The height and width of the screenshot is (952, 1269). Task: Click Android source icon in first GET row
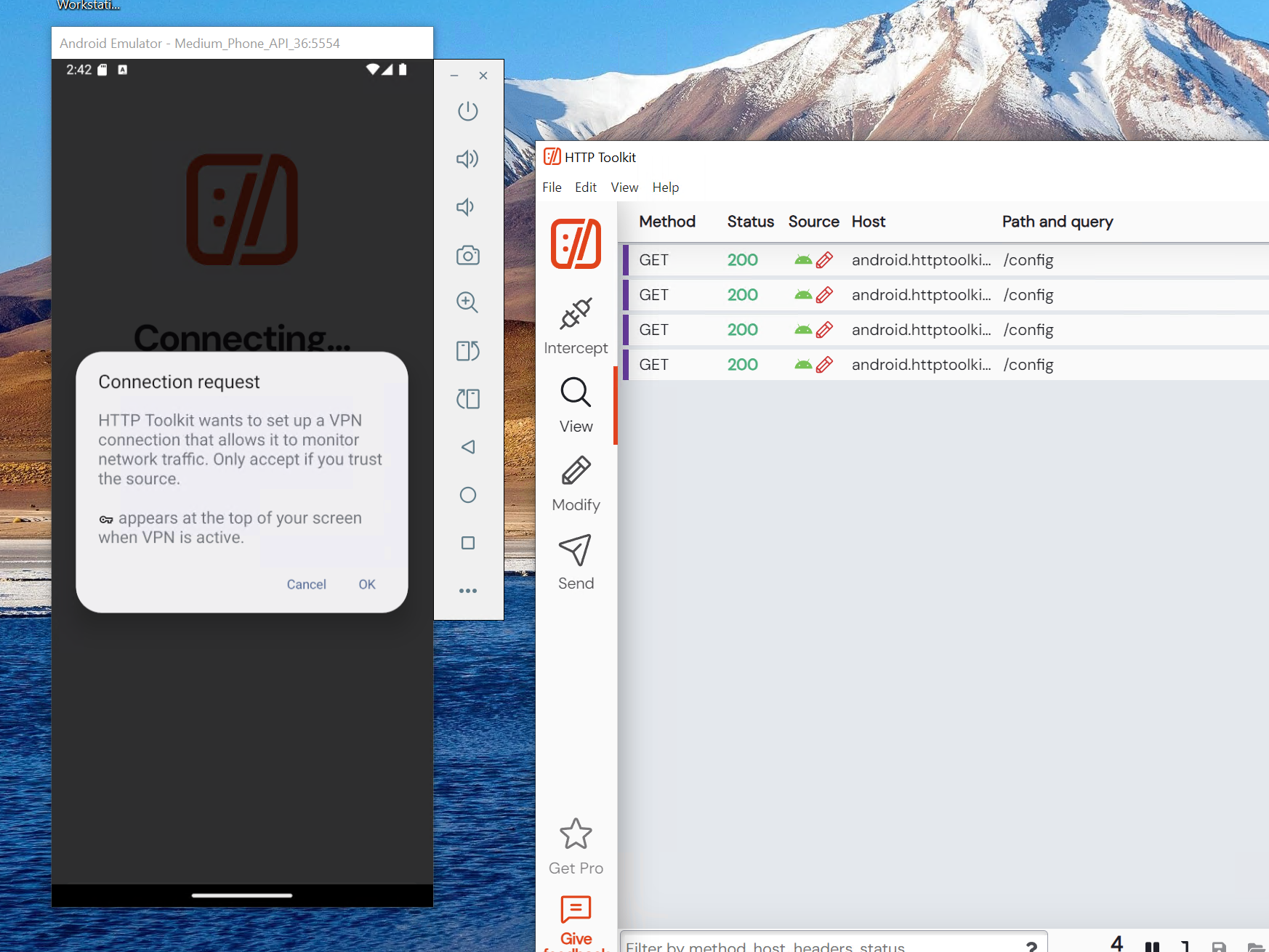(803, 260)
